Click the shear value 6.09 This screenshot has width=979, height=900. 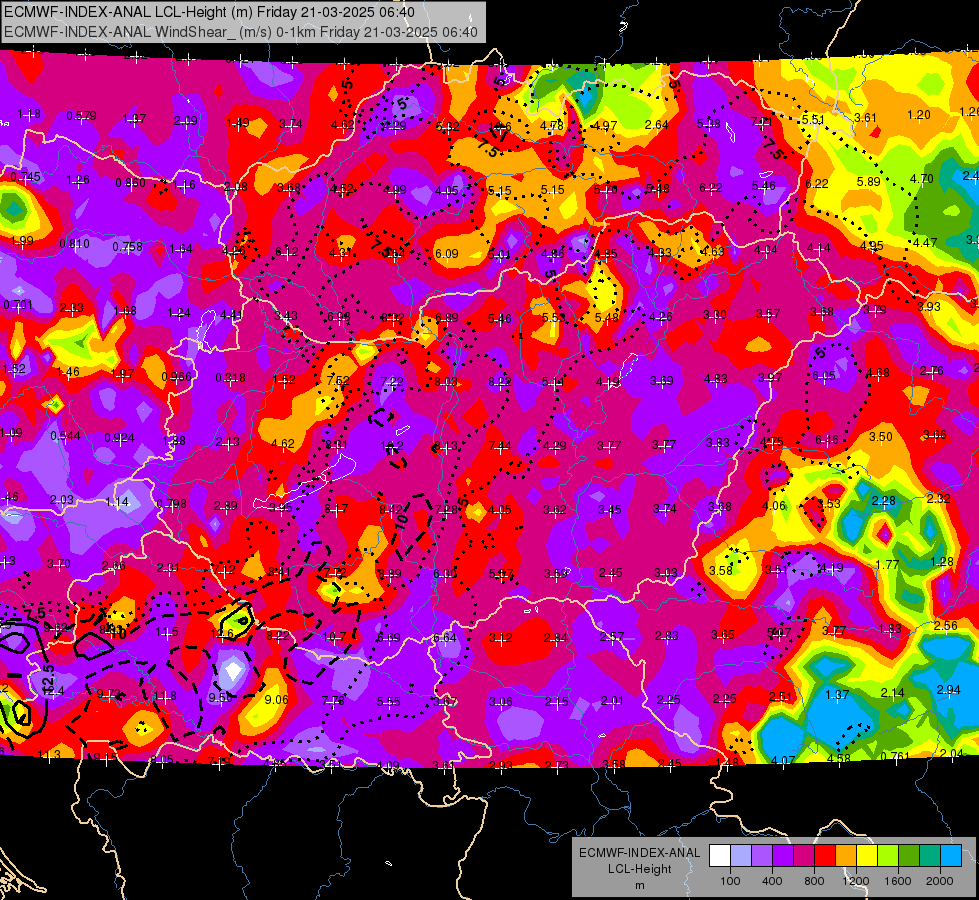446,254
